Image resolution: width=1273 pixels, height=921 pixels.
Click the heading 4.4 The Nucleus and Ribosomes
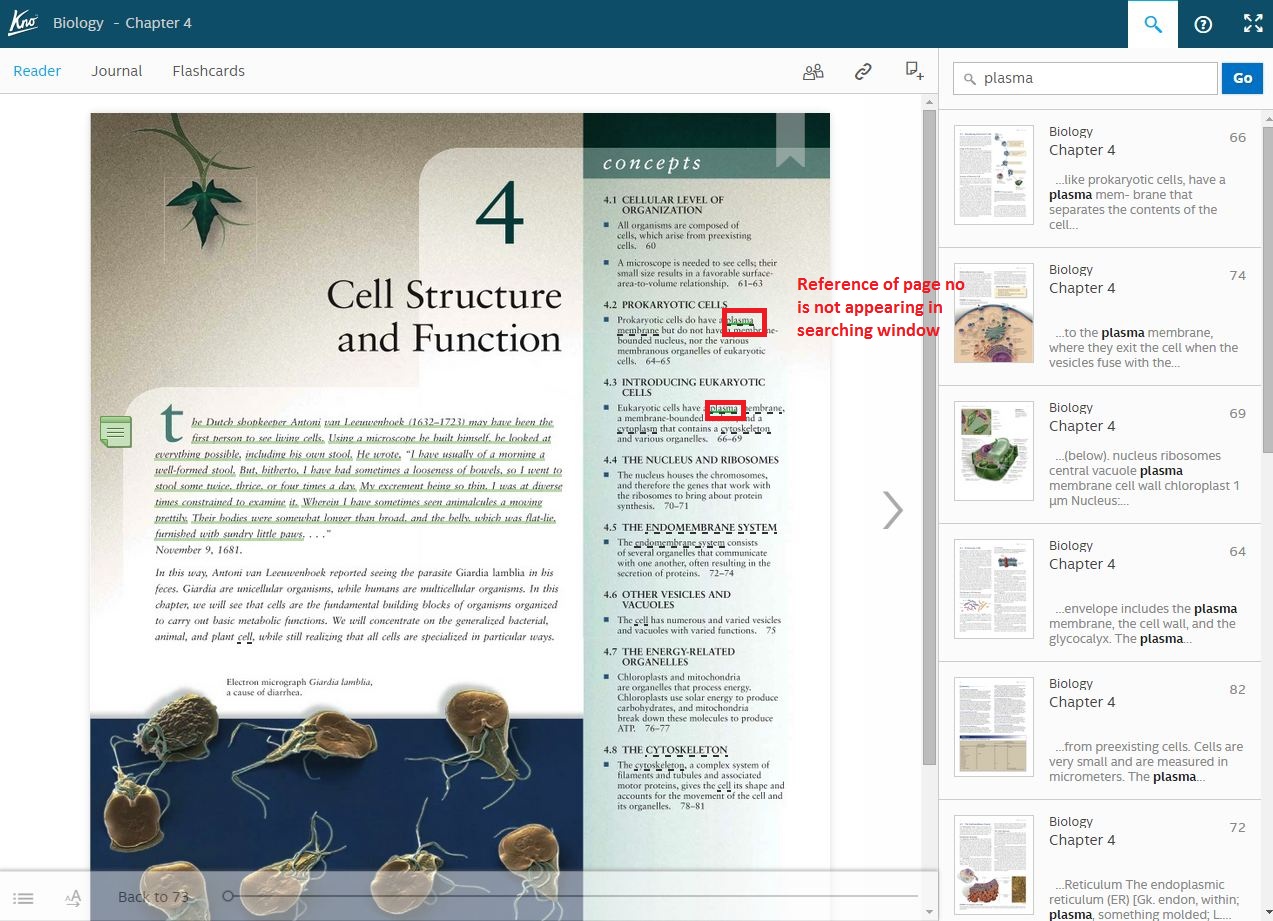691,460
